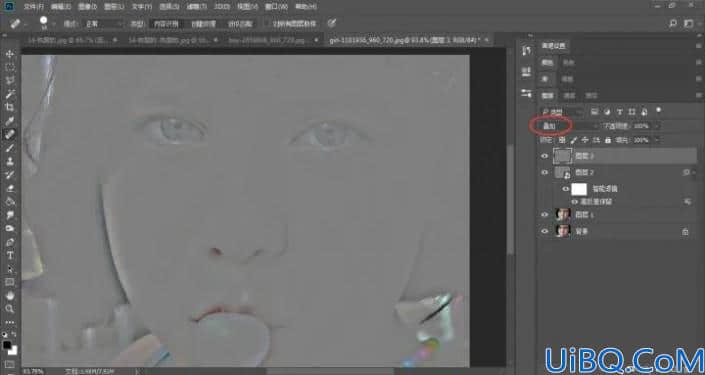Hide the smart object layer 图层 2

[544, 173]
